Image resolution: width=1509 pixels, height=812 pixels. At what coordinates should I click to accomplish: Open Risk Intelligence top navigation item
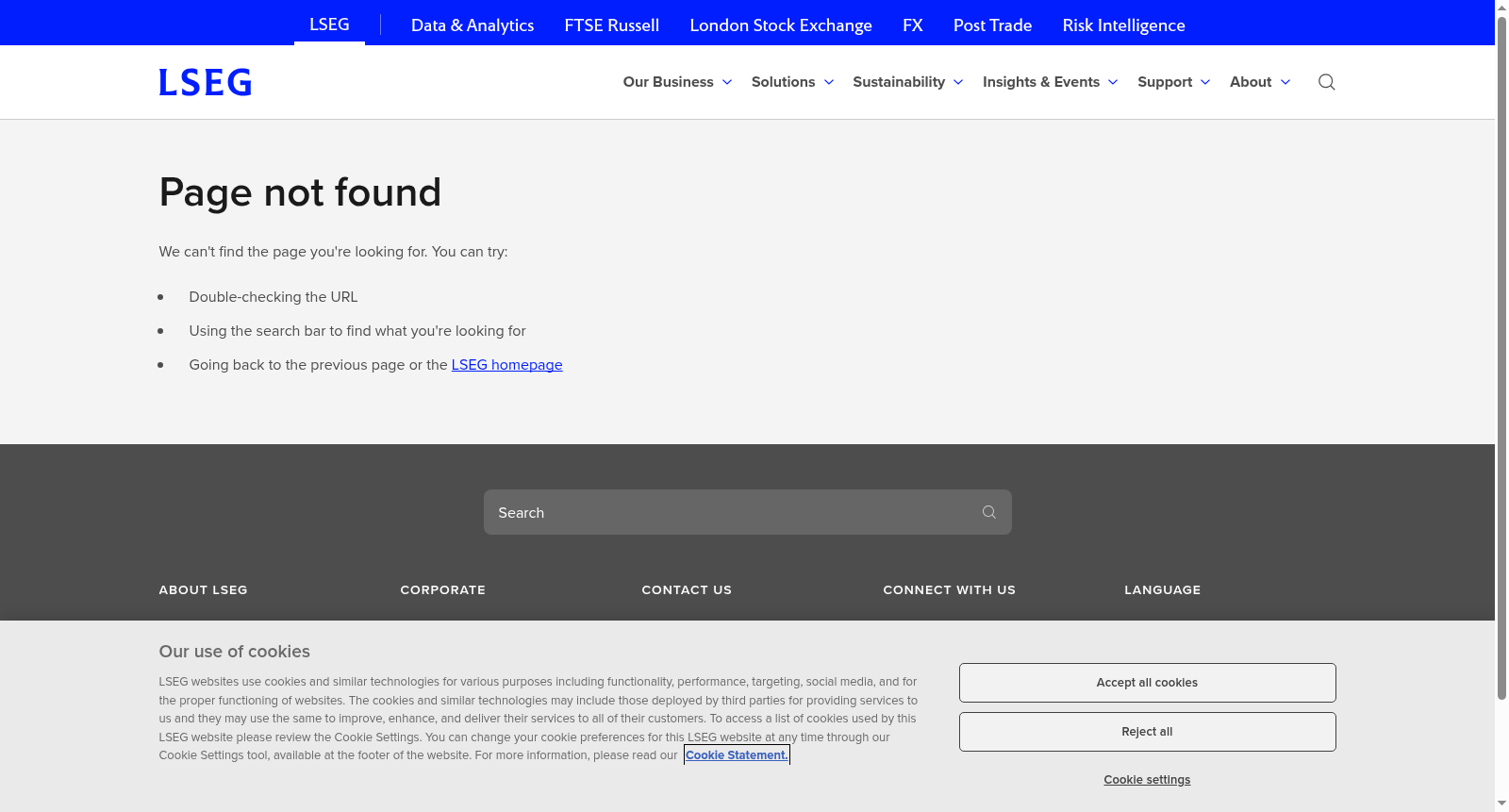tap(1123, 25)
